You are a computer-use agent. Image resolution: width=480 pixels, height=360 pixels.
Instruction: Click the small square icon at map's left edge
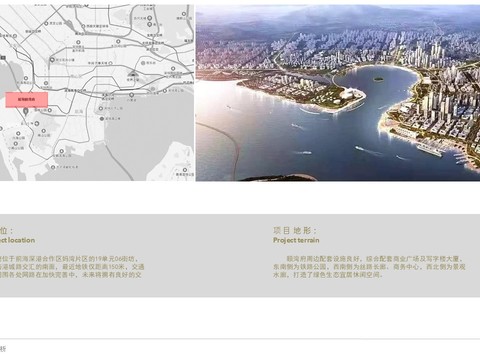[x=3, y=58]
